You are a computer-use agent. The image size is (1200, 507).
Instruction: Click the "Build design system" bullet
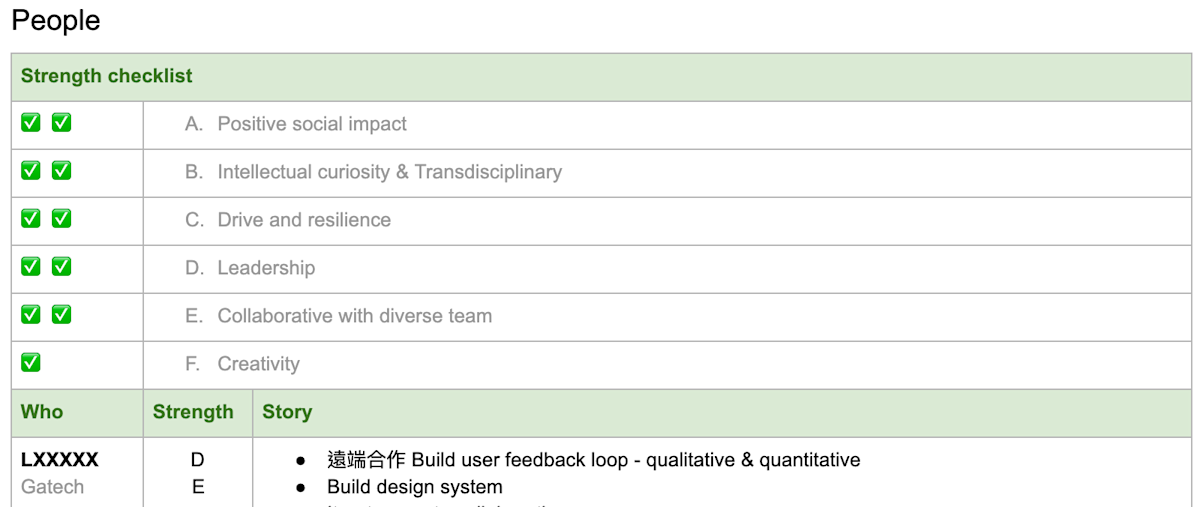pyautogui.click(x=414, y=487)
